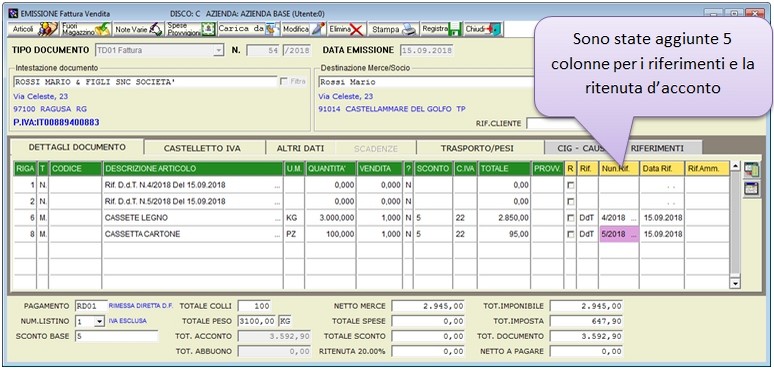Click the P.IVA:IT00889400883 text
Viewport: 774px width, 370px height.
(57, 122)
